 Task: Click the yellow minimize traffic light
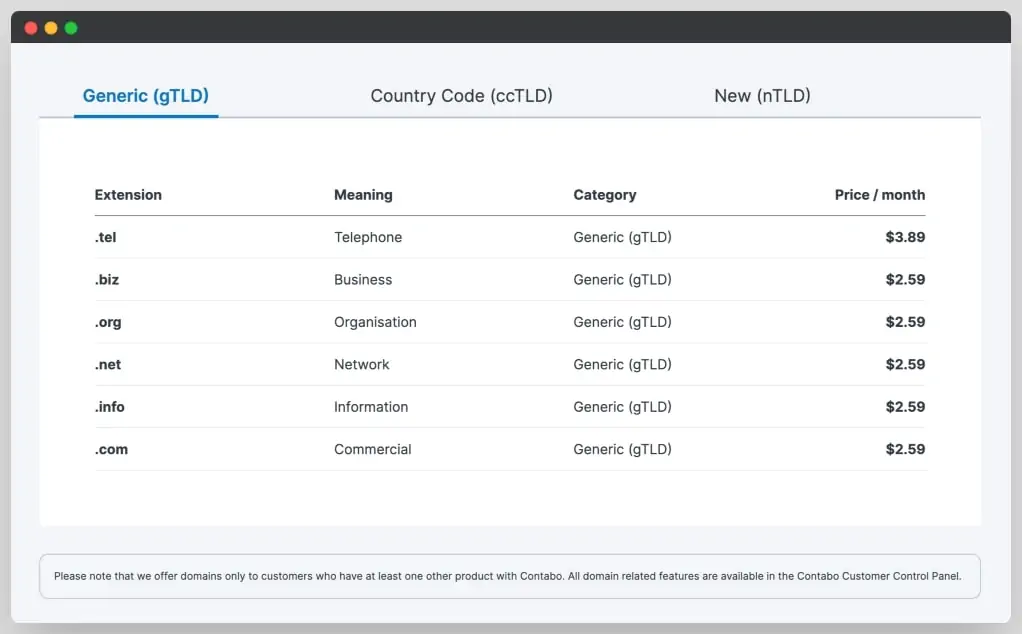(x=51, y=27)
